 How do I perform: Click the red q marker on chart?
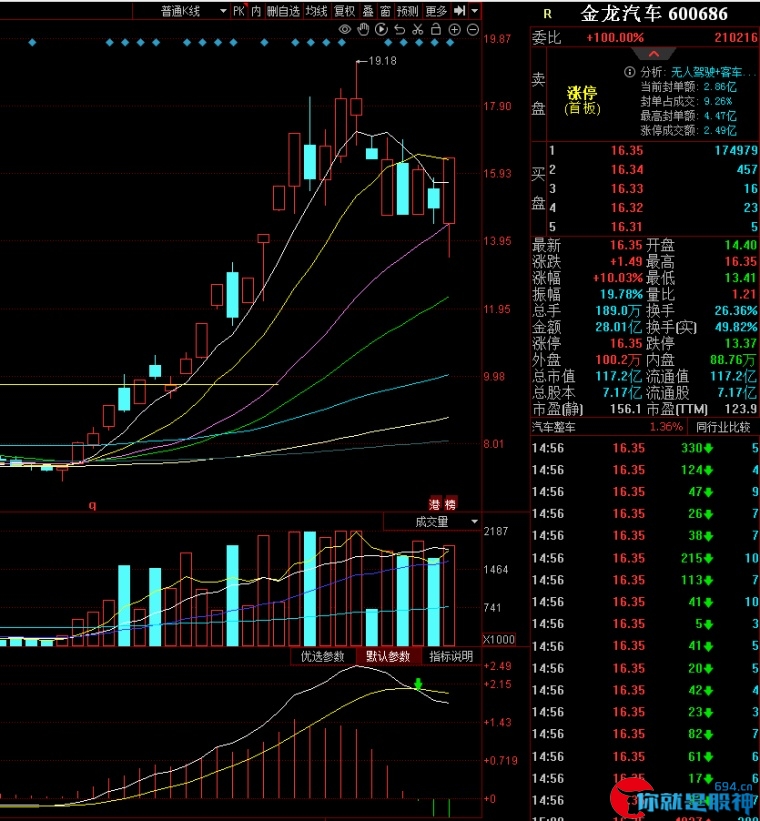tap(92, 506)
